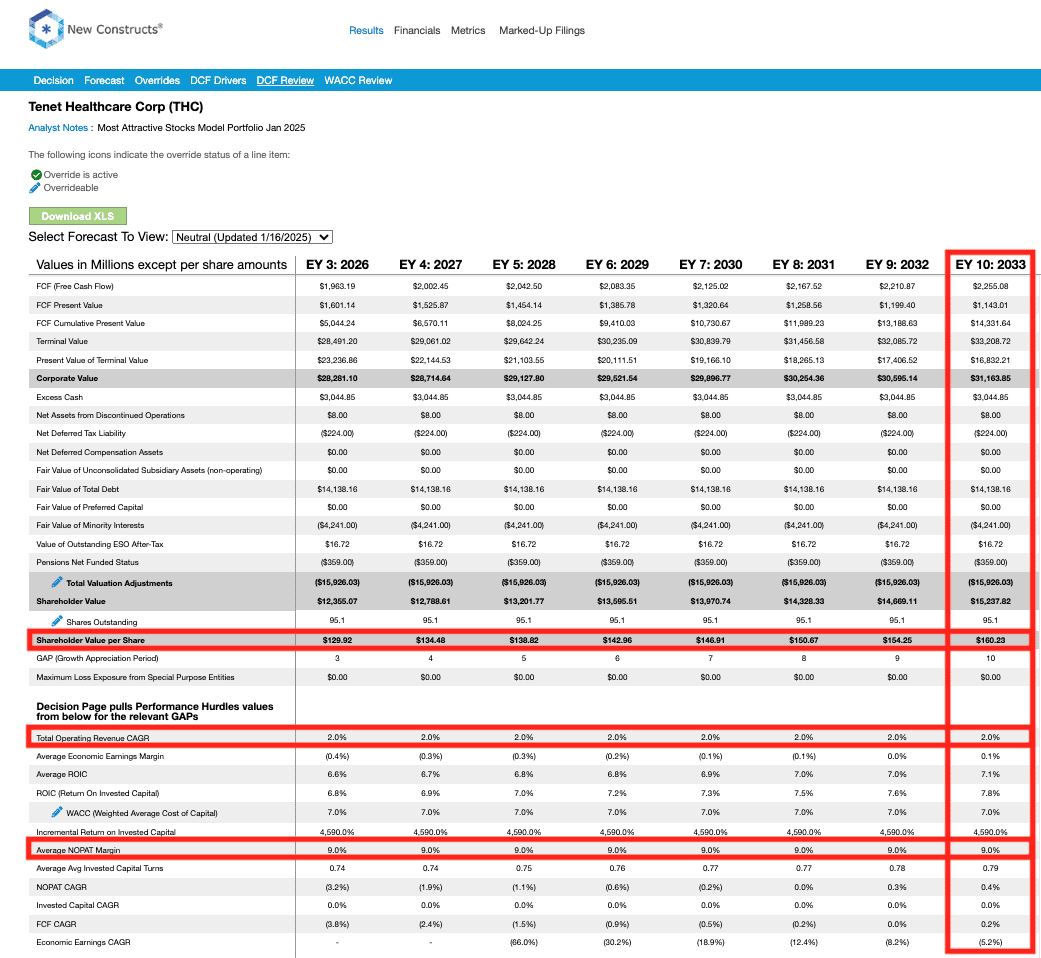Click the Download XLS button
Image resolution: width=1041 pixels, height=958 pixels.
[78, 216]
